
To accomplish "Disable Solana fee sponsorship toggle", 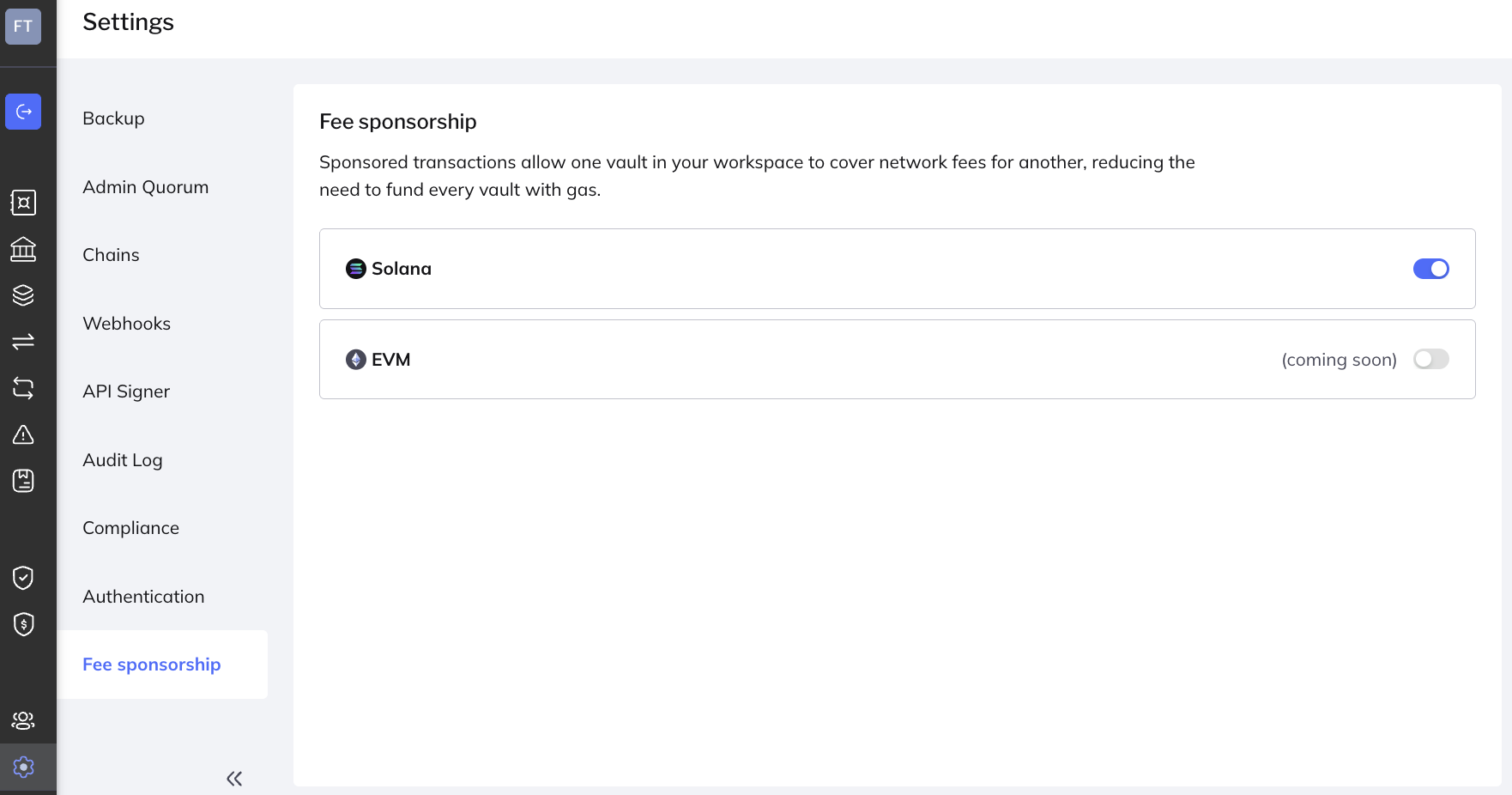I will coord(1430,269).
